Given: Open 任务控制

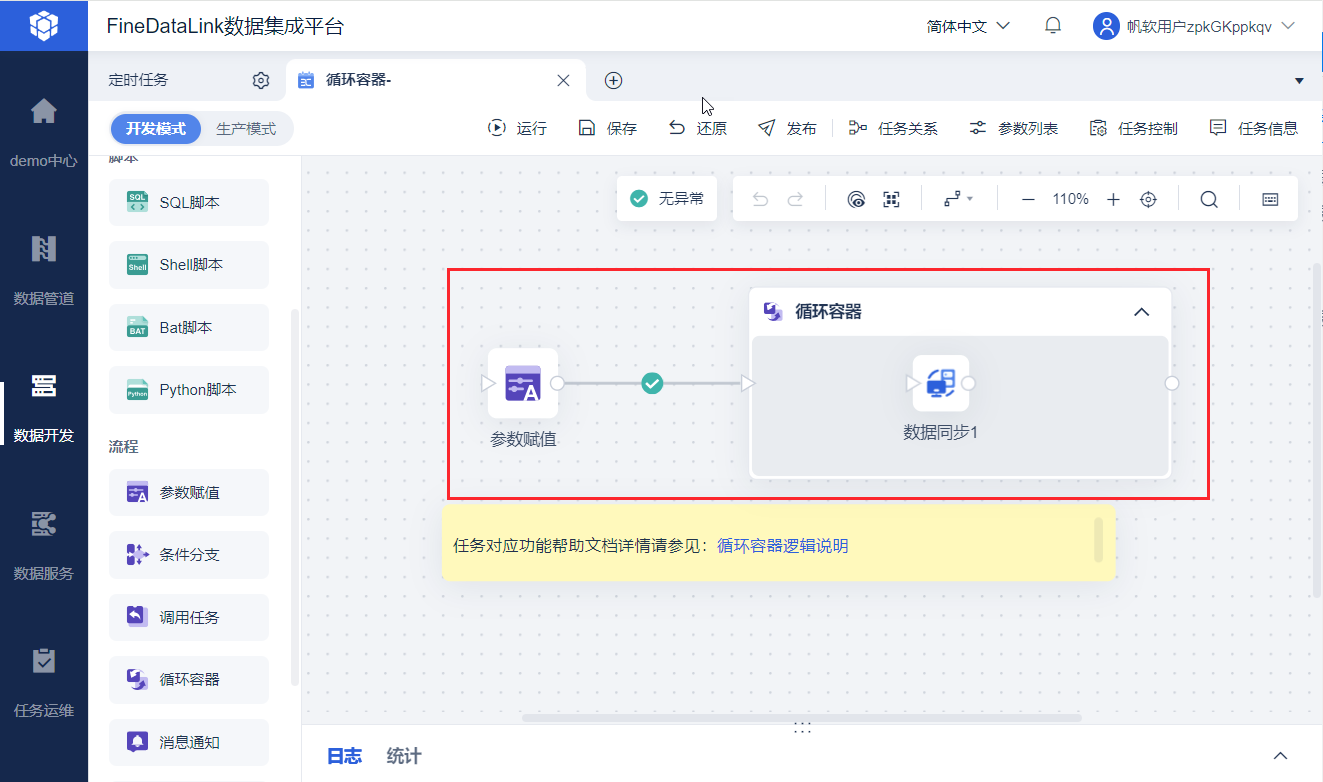Looking at the screenshot, I should pyautogui.click(x=1133, y=128).
